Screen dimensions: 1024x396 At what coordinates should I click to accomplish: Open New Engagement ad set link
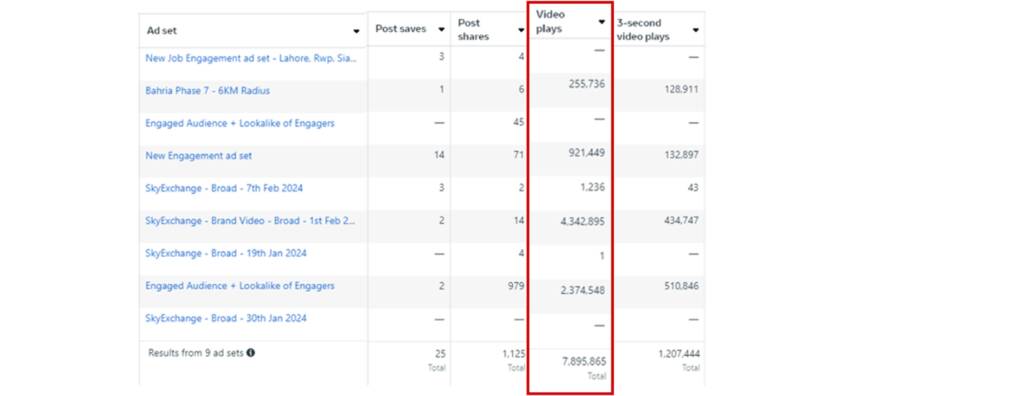point(199,156)
